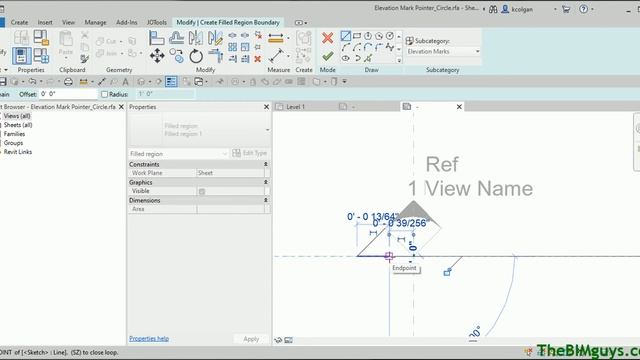The width and height of the screenshot is (640, 360).
Task: Collapse the Constraints section
Action: pos(266,164)
